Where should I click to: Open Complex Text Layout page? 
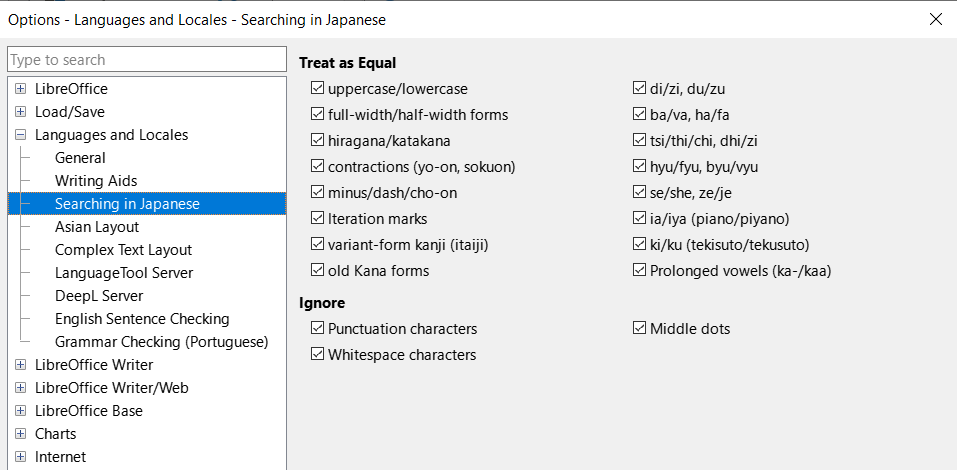[123, 250]
